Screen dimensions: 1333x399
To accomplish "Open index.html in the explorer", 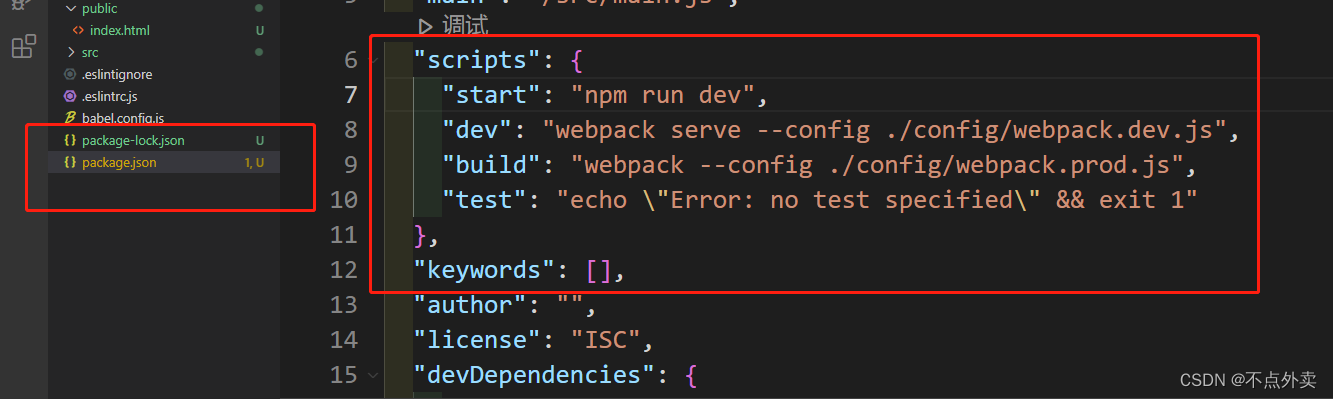I will pos(120,30).
